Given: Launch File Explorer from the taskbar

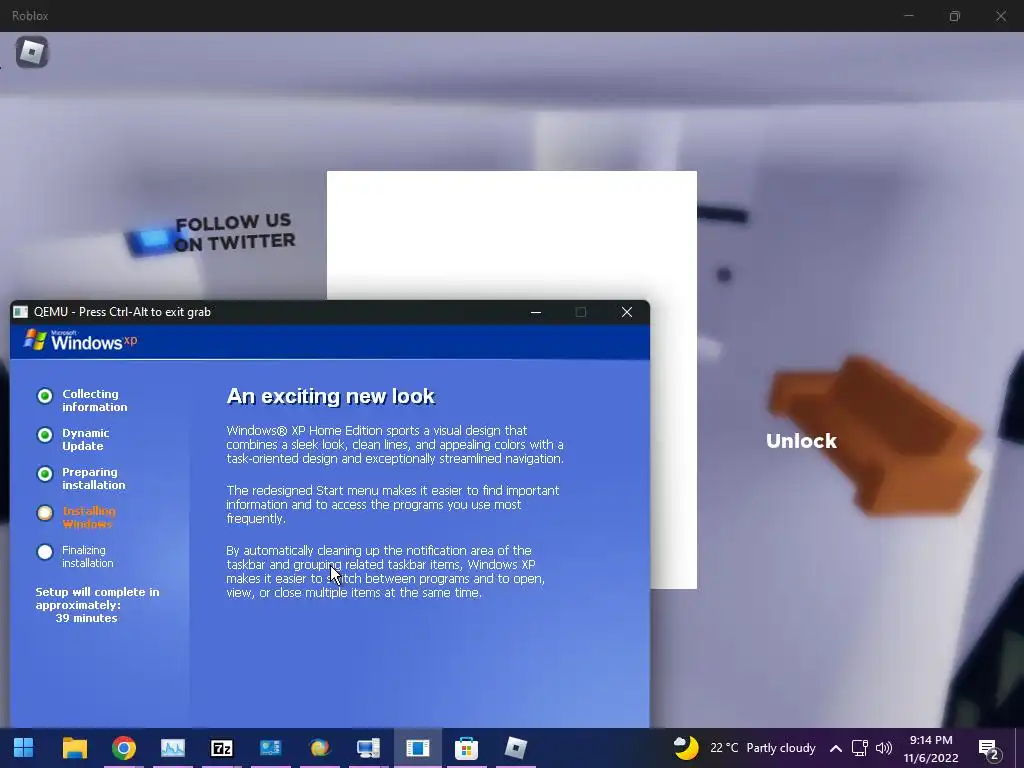Looking at the screenshot, I should tap(74, 748).
